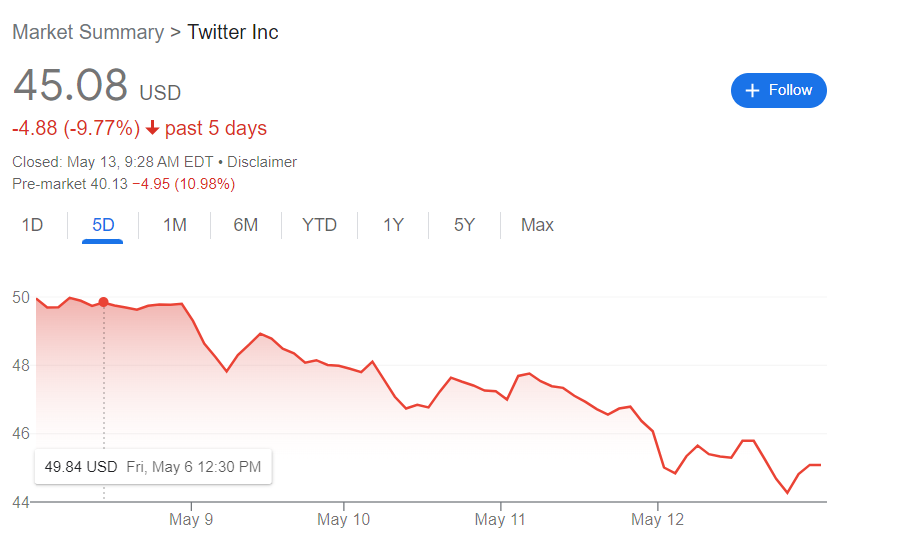Click the Disclaimer link

pos(262,162)
